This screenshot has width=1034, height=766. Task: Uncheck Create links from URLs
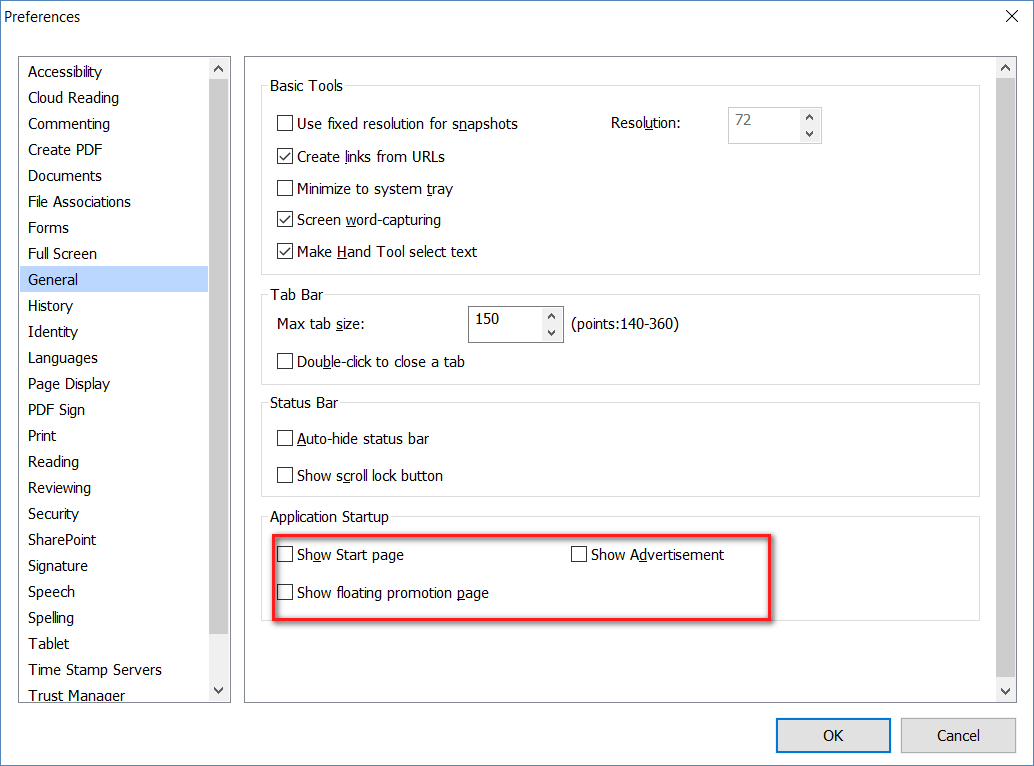(x=286, y=156)
